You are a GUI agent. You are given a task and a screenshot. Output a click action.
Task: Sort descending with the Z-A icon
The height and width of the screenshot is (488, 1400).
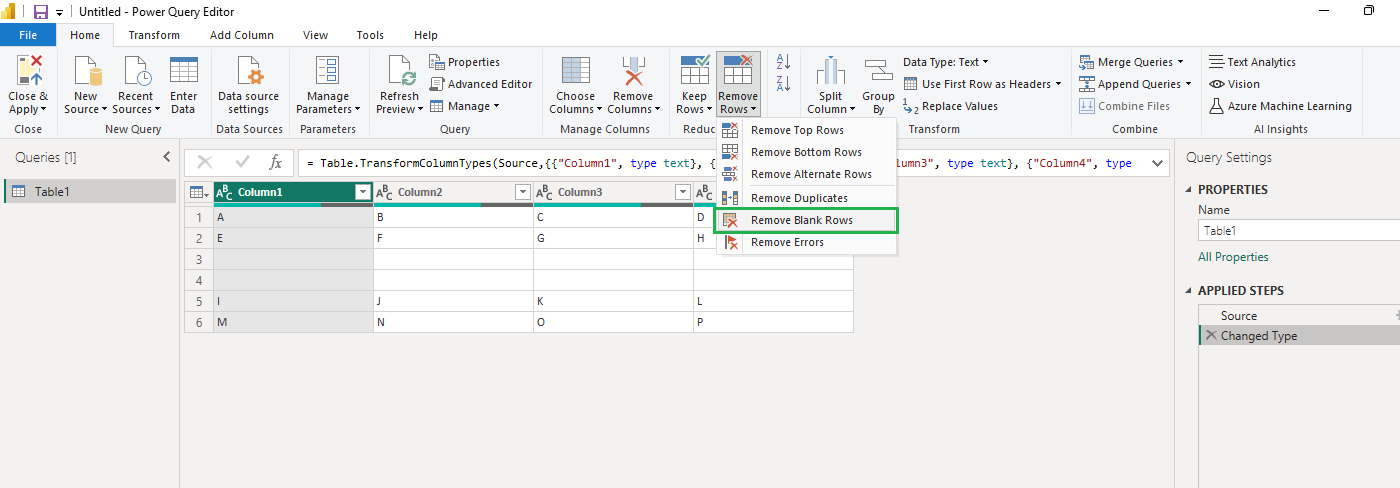click(784, 84)
